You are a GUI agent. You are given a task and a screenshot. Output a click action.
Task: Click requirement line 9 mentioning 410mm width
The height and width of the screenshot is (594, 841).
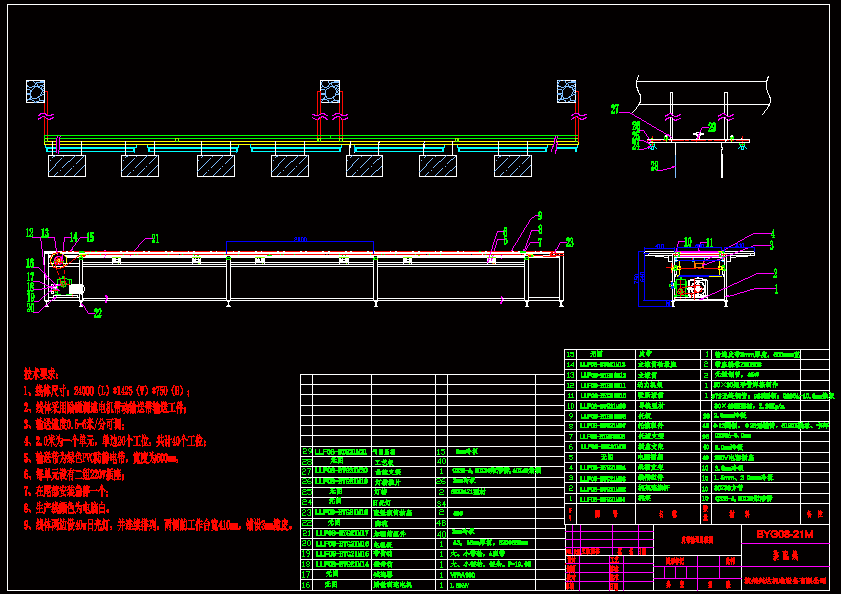point(159,525)
